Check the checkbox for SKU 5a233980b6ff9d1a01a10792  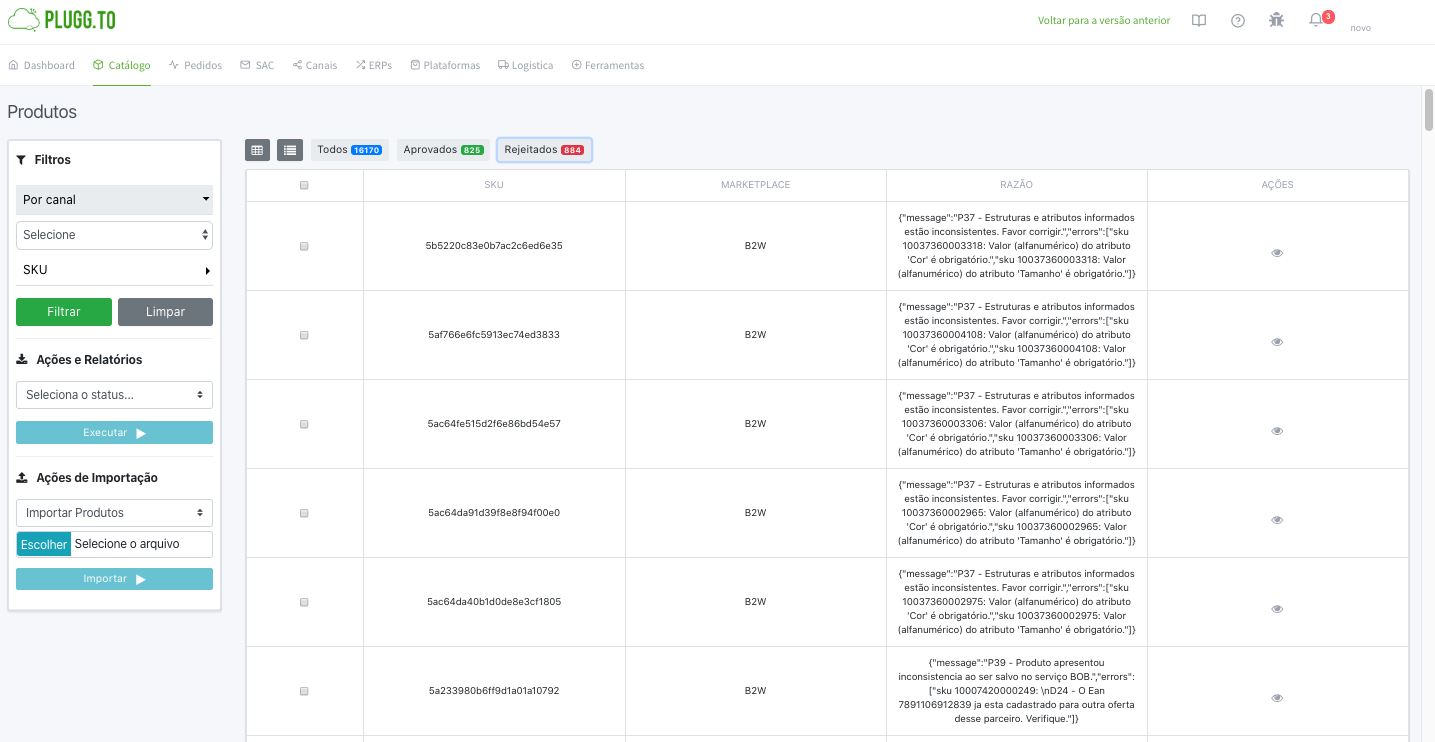point(304,691)
